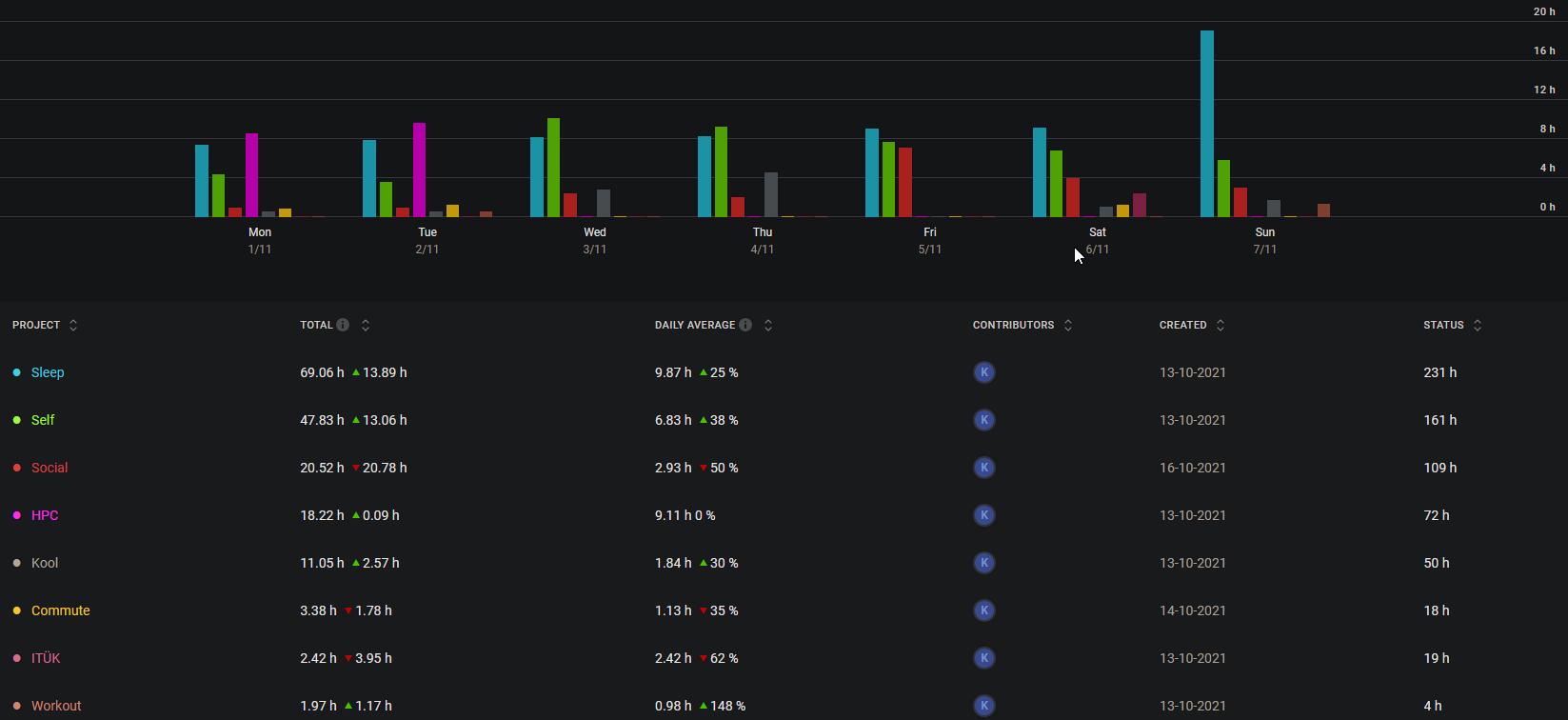Click the CREATED column header

click(x=1183, y=325)
